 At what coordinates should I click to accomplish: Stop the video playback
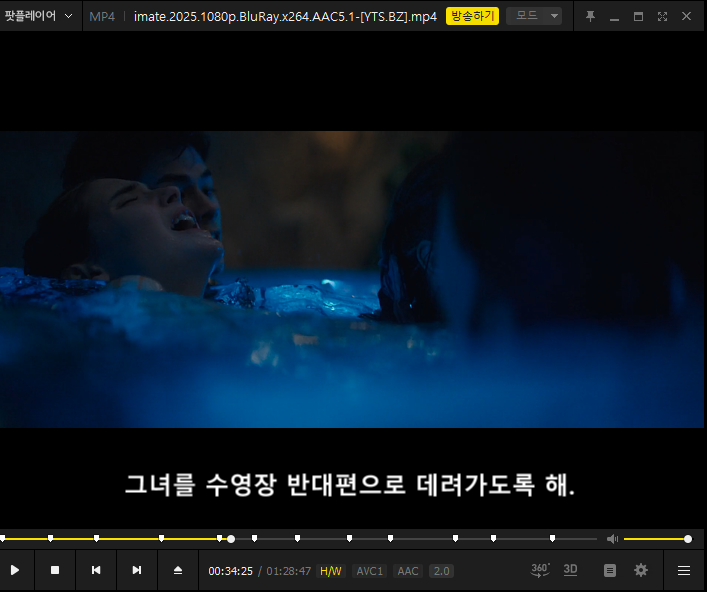[55, 570]
